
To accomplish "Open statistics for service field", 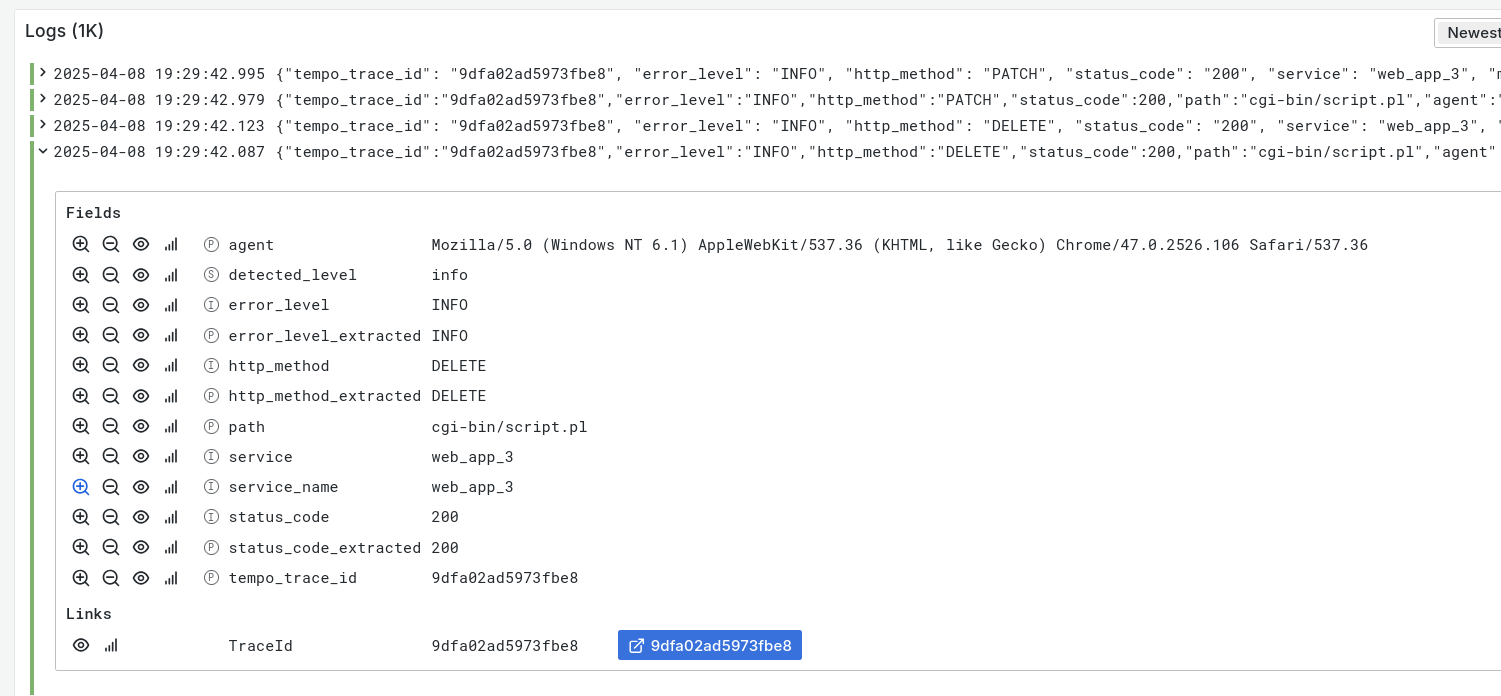I will [171, 456].
